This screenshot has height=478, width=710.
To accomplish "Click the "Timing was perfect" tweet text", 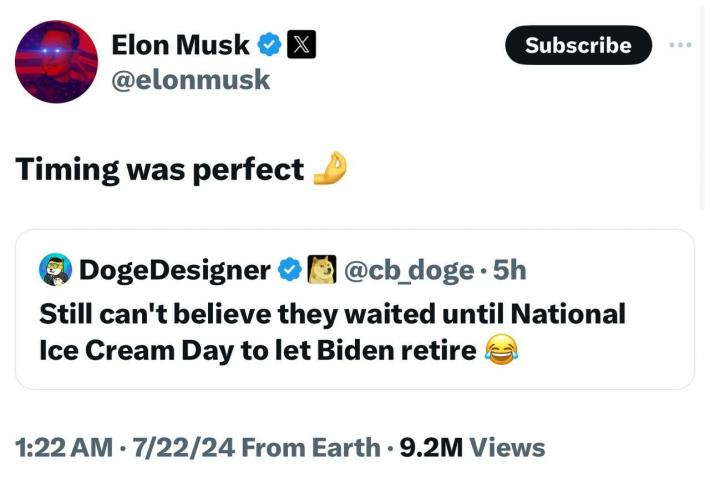I will point(159,170).
